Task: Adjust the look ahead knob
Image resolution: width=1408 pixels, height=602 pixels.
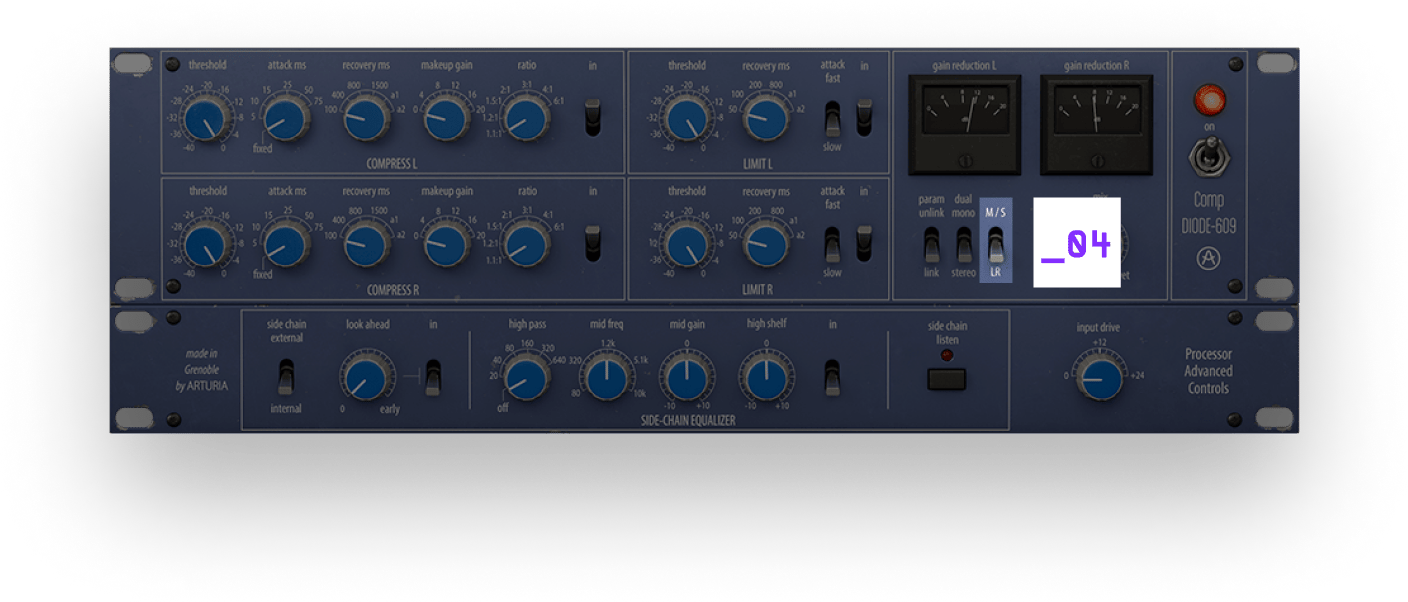Action: coord(365,378)
